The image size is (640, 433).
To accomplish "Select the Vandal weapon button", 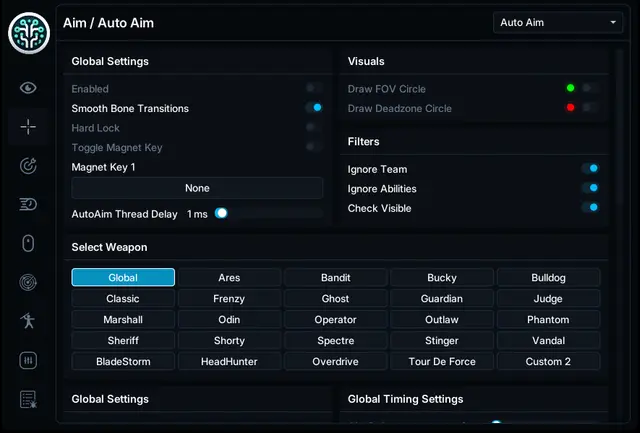I will tap(548, 341).
